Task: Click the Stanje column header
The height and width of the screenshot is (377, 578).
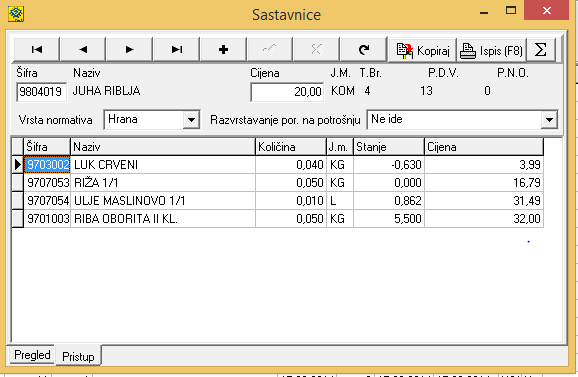Action: pyautogui.click(x=389, y=147)
